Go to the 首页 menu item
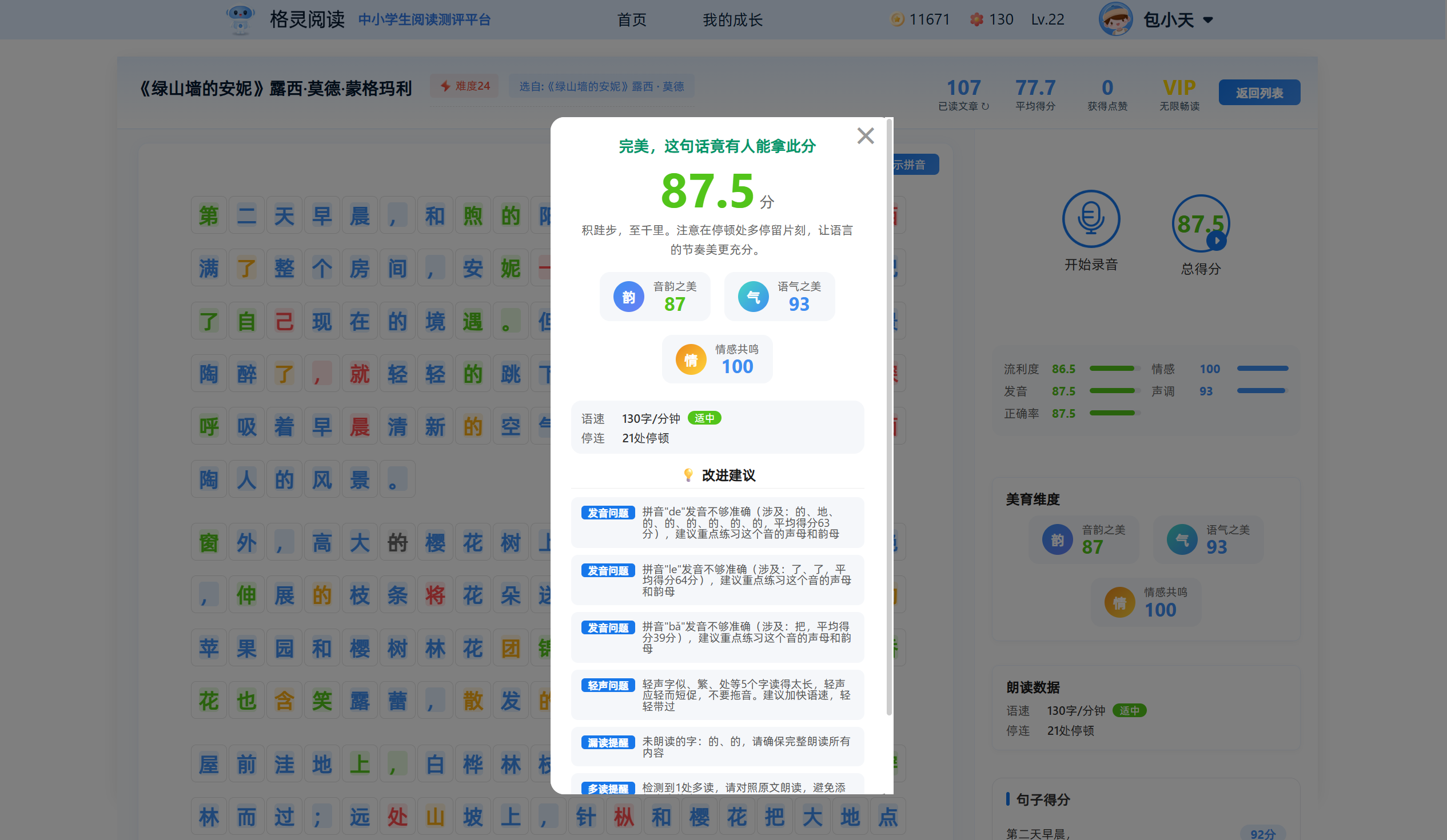This screenshot has width=1447, height=840. (632, 19)
